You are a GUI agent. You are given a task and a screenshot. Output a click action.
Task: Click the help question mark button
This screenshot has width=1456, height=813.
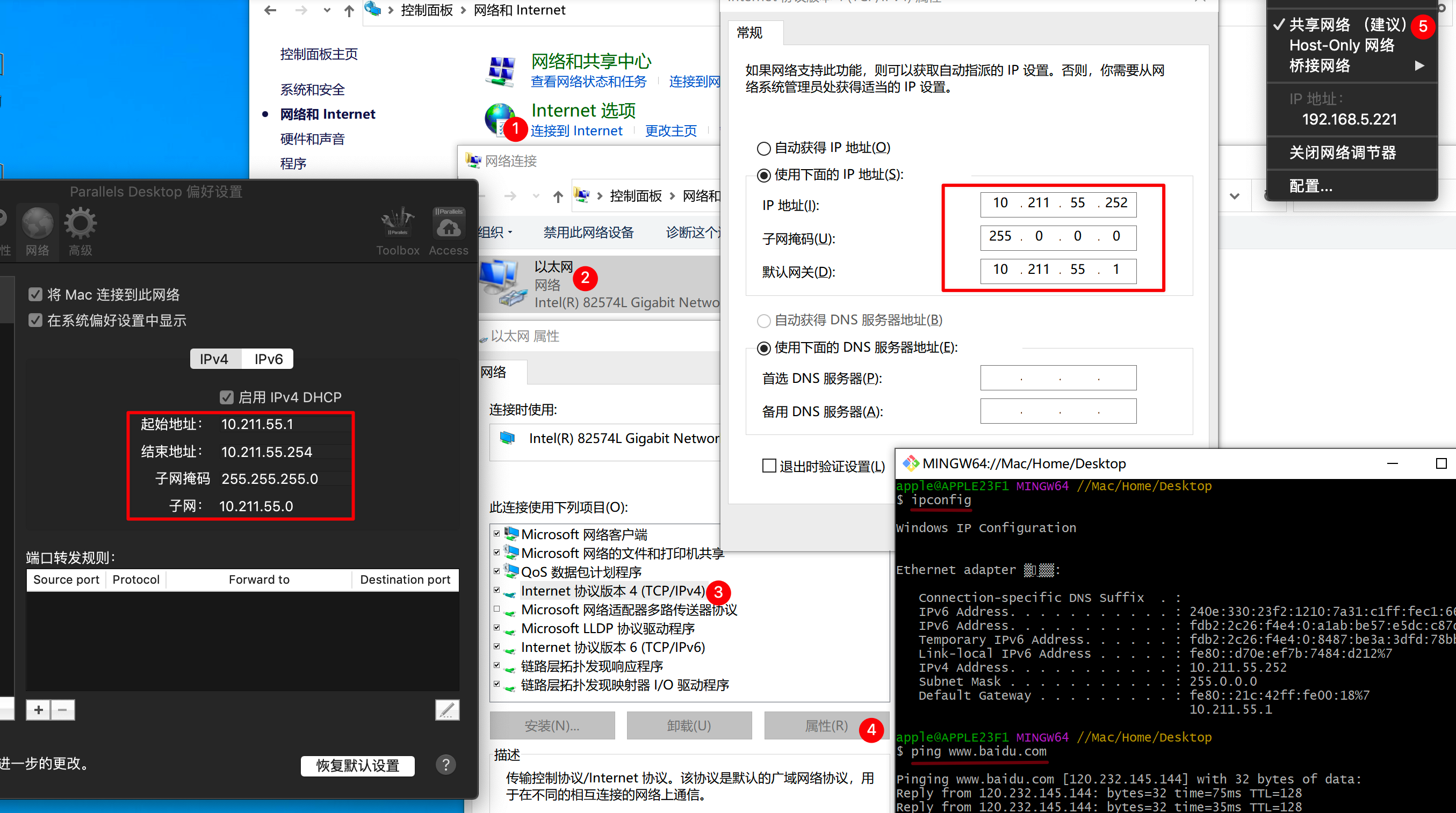[x=445, y=765]
